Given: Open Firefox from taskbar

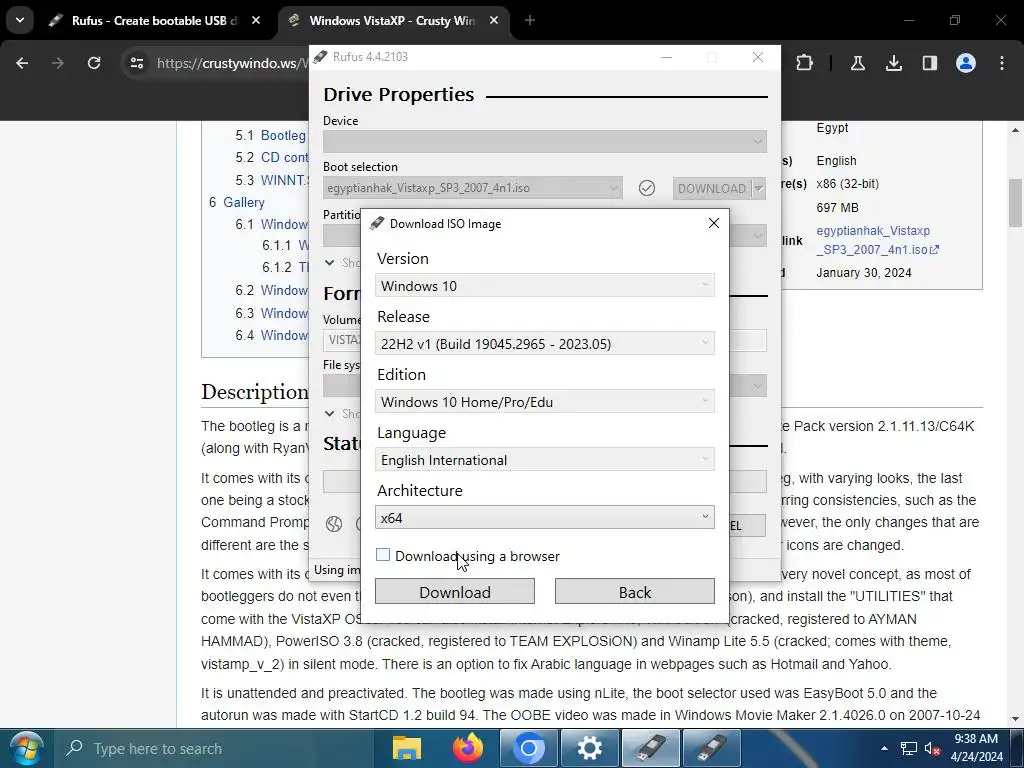Looking at the screenshot, I should click(x=468, y=748).
